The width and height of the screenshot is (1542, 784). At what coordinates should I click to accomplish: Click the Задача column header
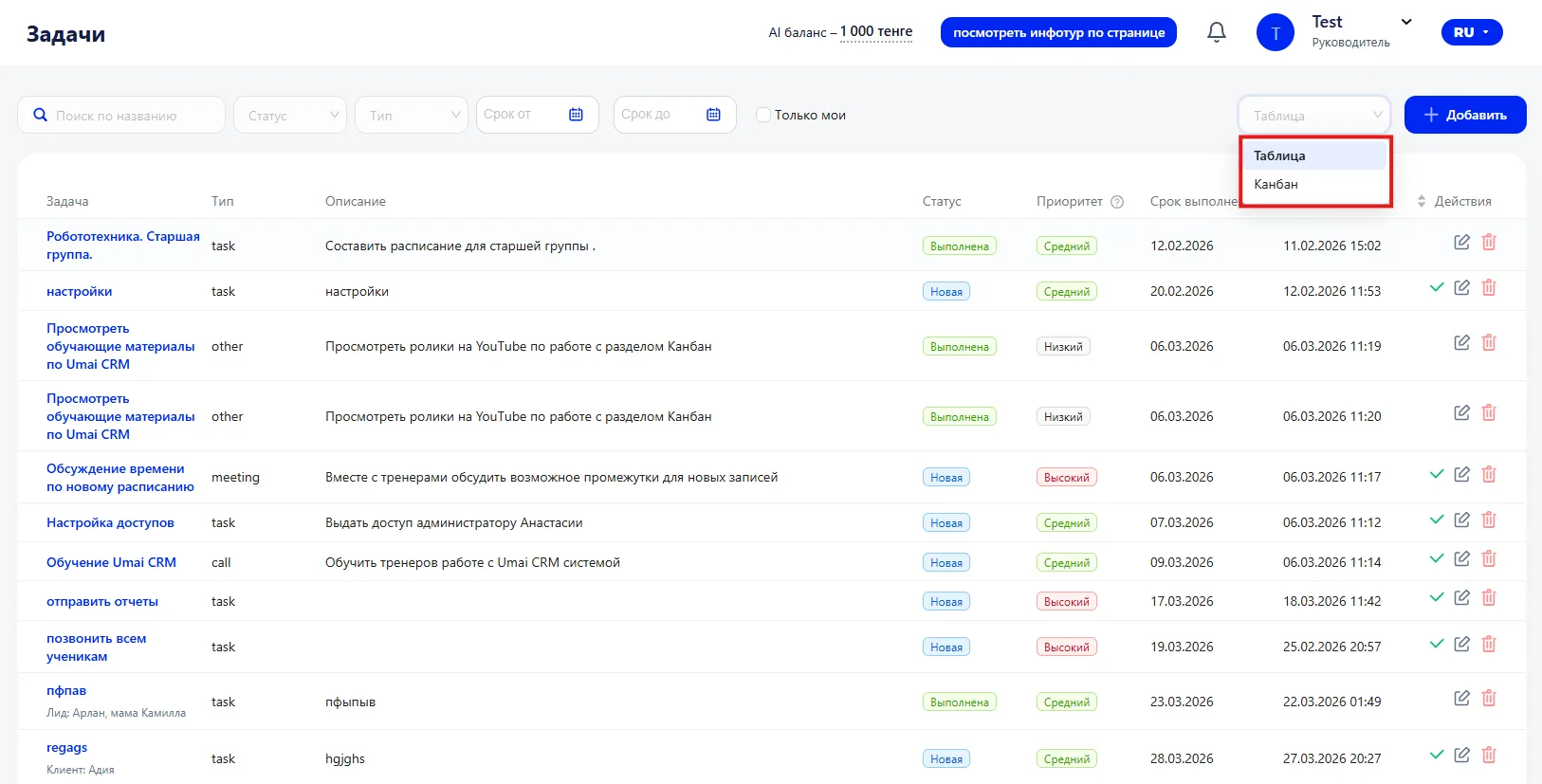click(67, 202)
